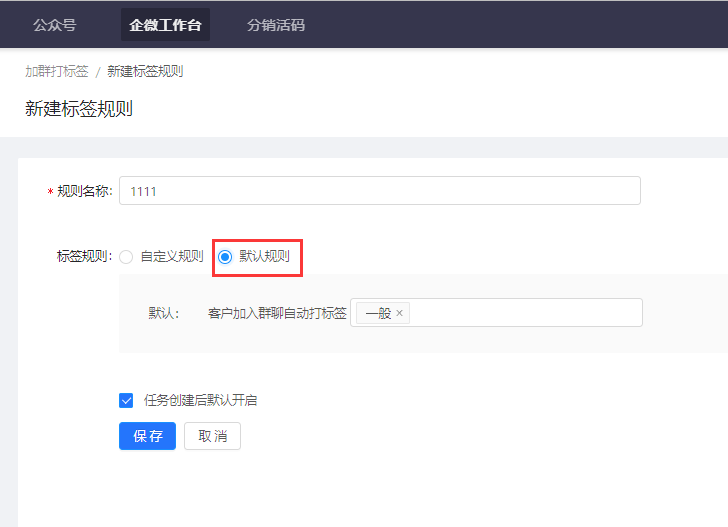
Task: Focus the 规则名称 input field
Action: point(380,190)
